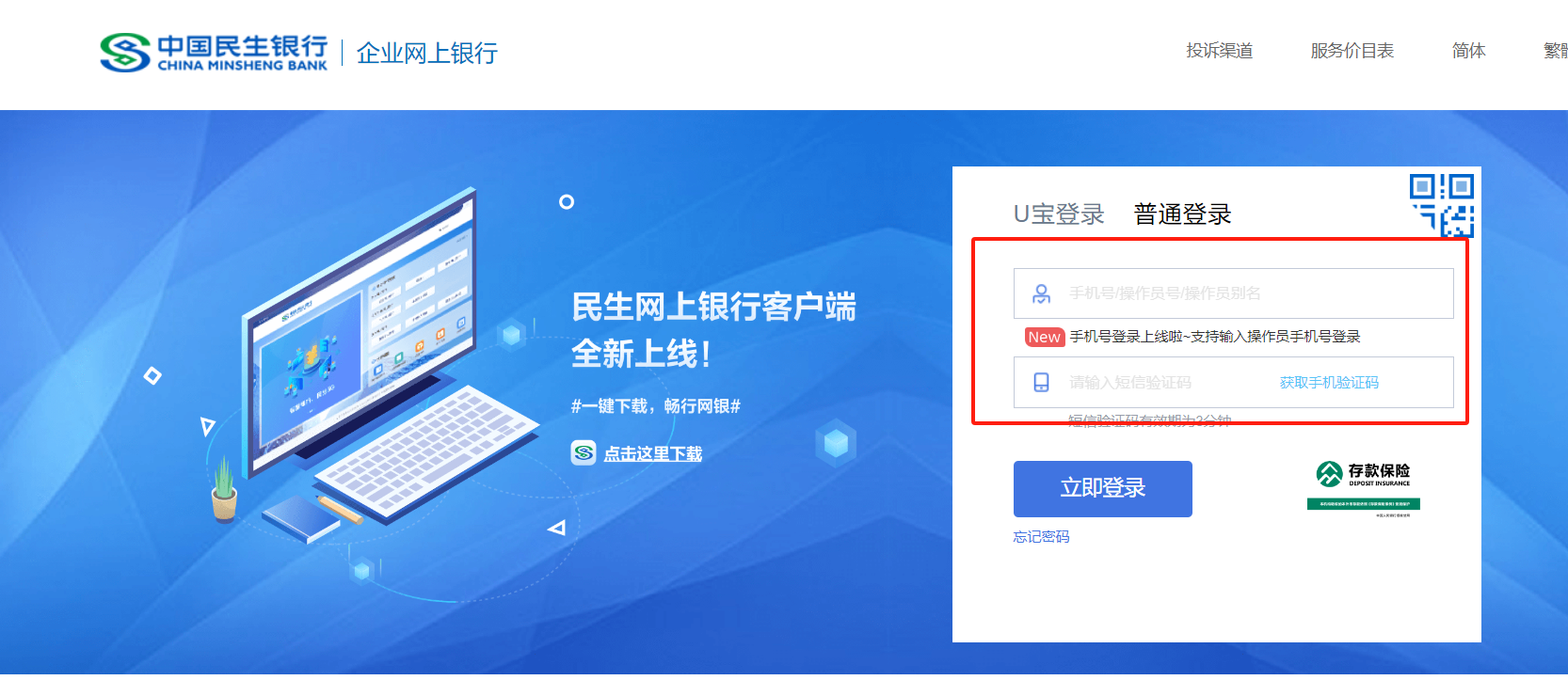
Task: Switch language to 繁體
Action: pos(1556,51)
